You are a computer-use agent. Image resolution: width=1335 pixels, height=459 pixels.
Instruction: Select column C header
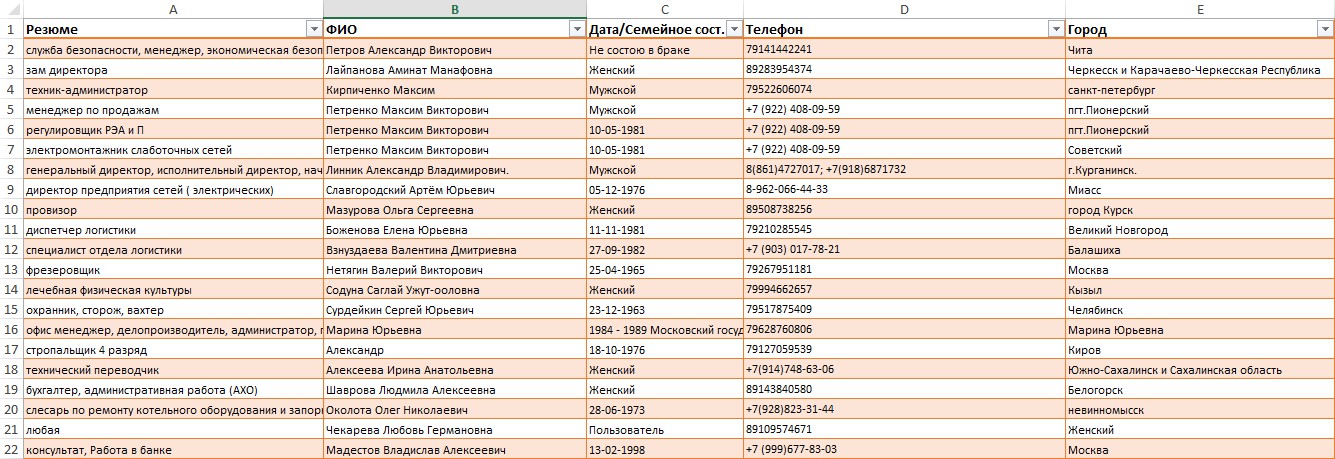click(x=665, y=9)
